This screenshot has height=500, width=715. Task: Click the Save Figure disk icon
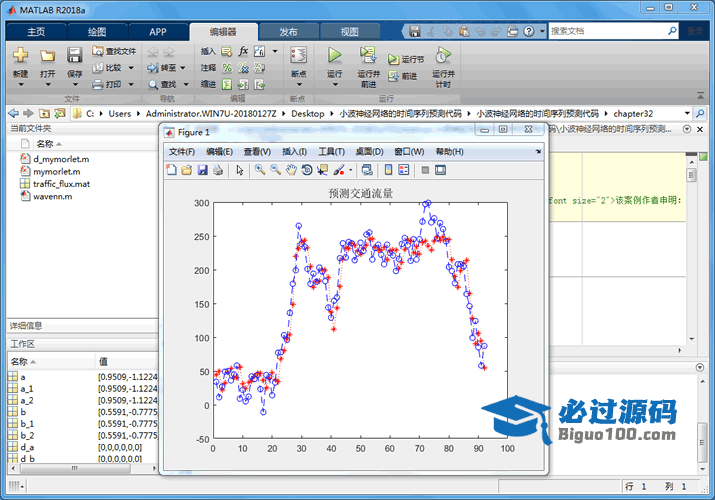click(203, 170)
